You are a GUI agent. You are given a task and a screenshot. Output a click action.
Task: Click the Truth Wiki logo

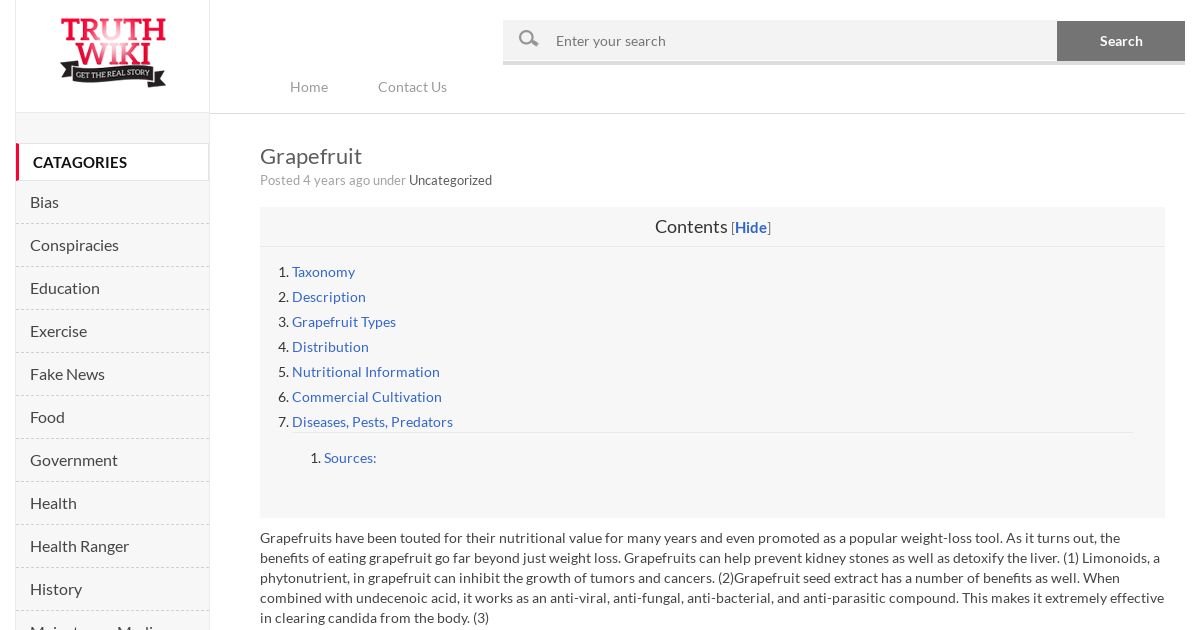[x=113, y=52]
